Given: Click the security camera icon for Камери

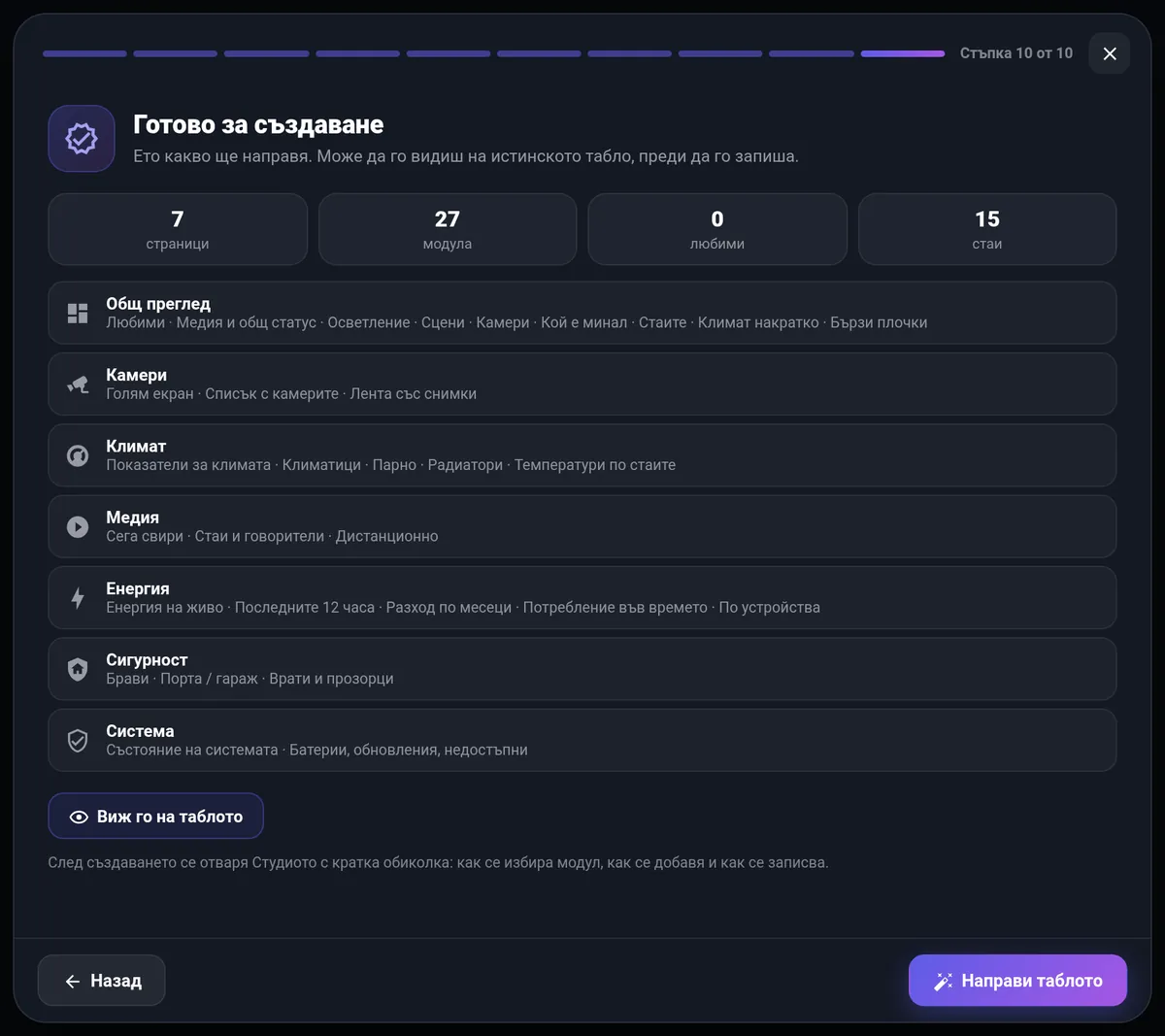Looking at the screenshot, I should [78, 384].
